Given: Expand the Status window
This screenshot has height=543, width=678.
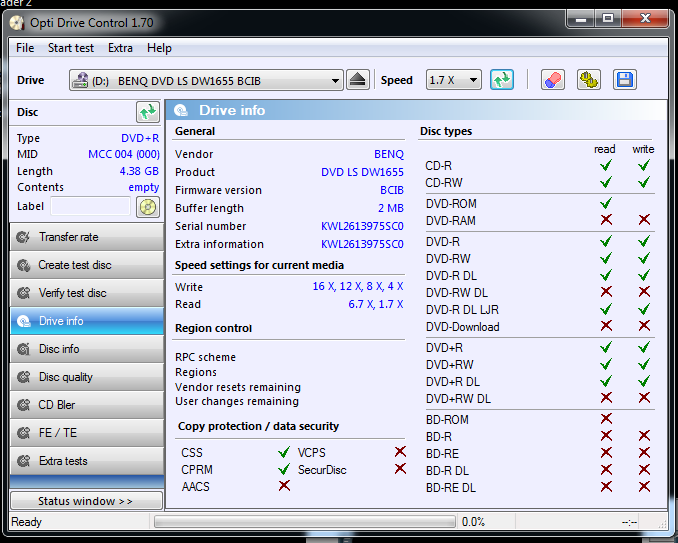Looking at the screenshot, I should [x=87, y=501].
